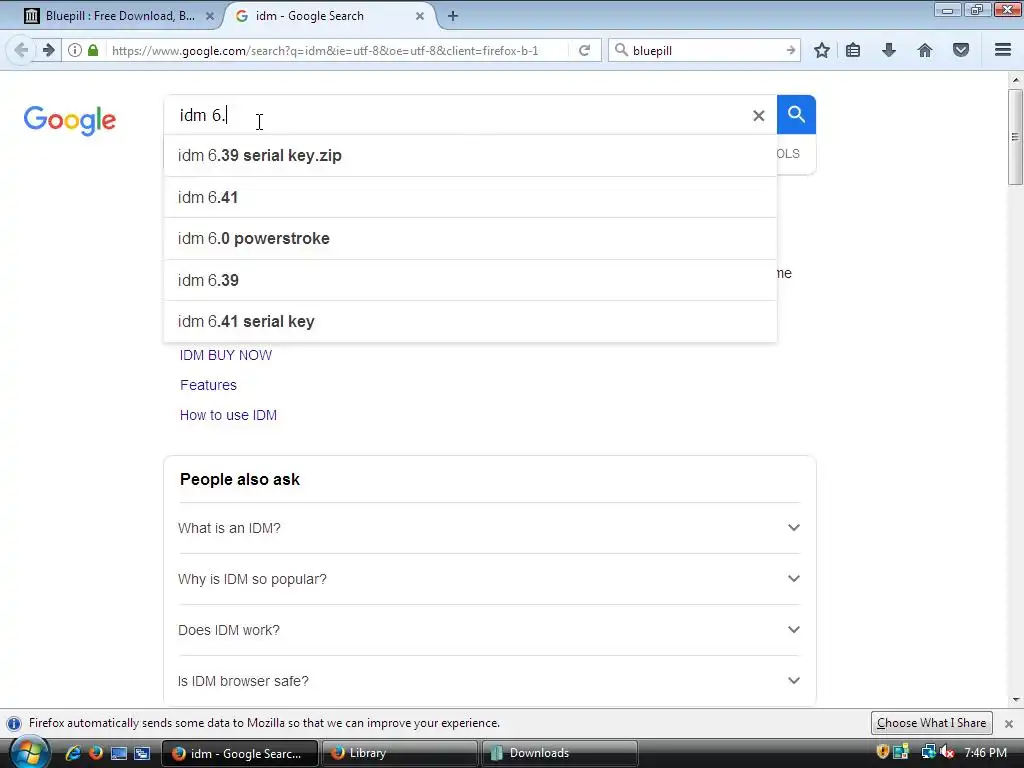Launch Internet Explorer from the taskbar
1024x768 pixels.
[72, 753]
